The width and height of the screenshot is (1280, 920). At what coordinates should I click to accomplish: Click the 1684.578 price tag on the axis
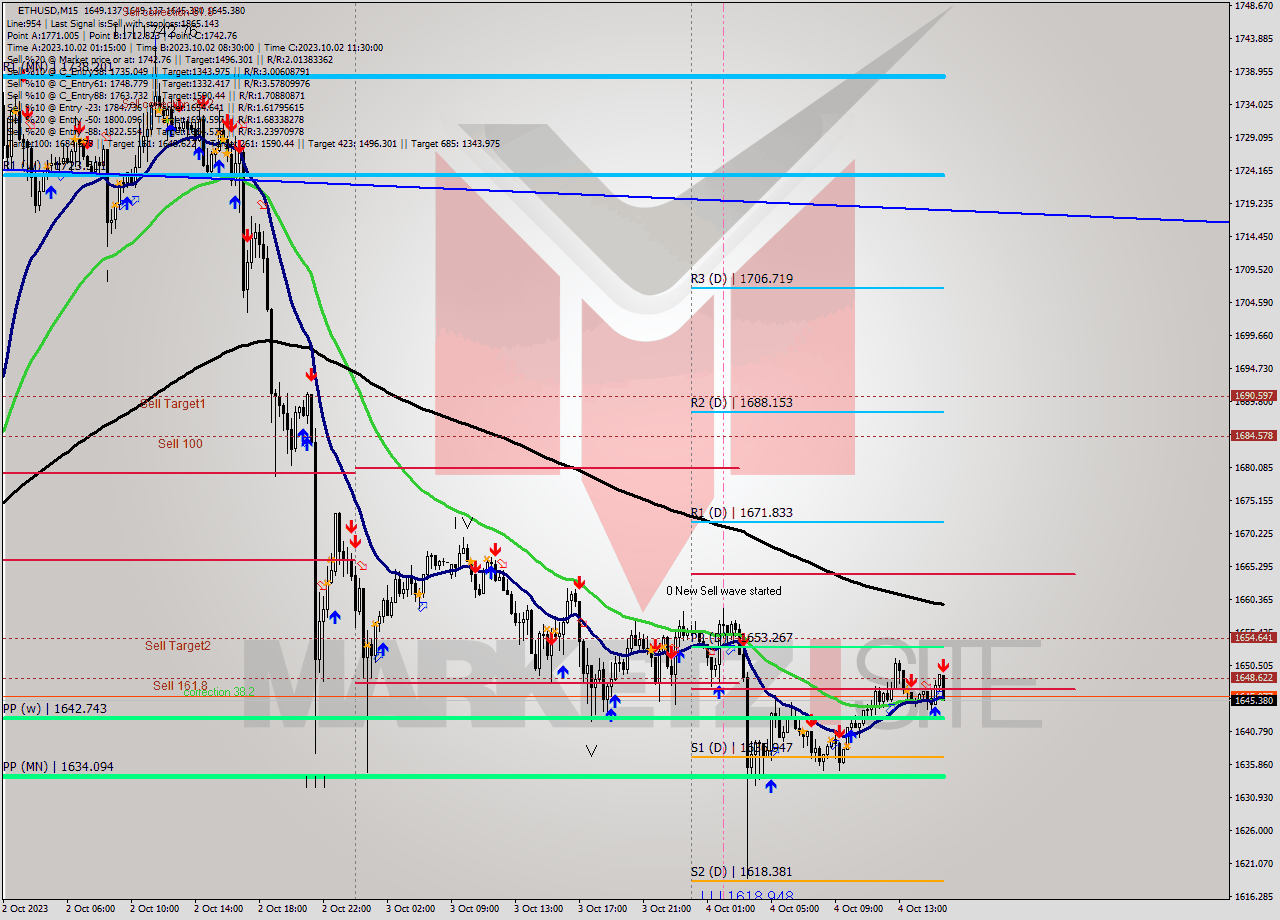click(1253, 435)
